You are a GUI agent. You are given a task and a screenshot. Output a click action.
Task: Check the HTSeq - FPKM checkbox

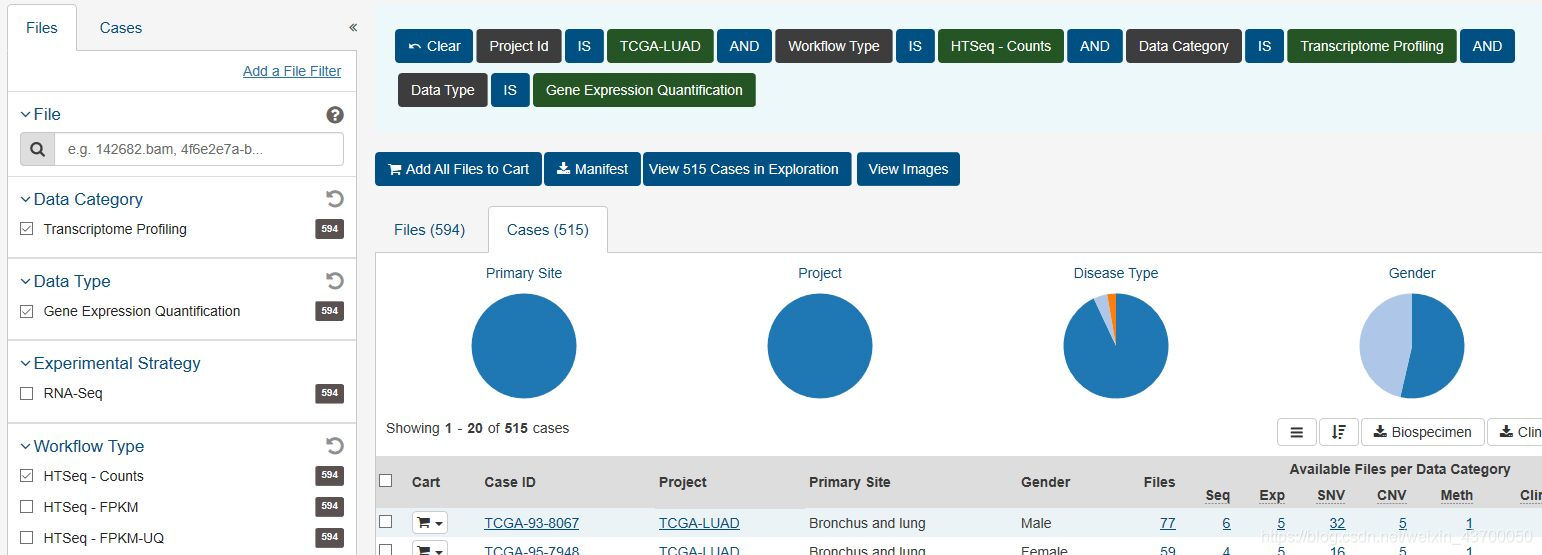point(27,507)
